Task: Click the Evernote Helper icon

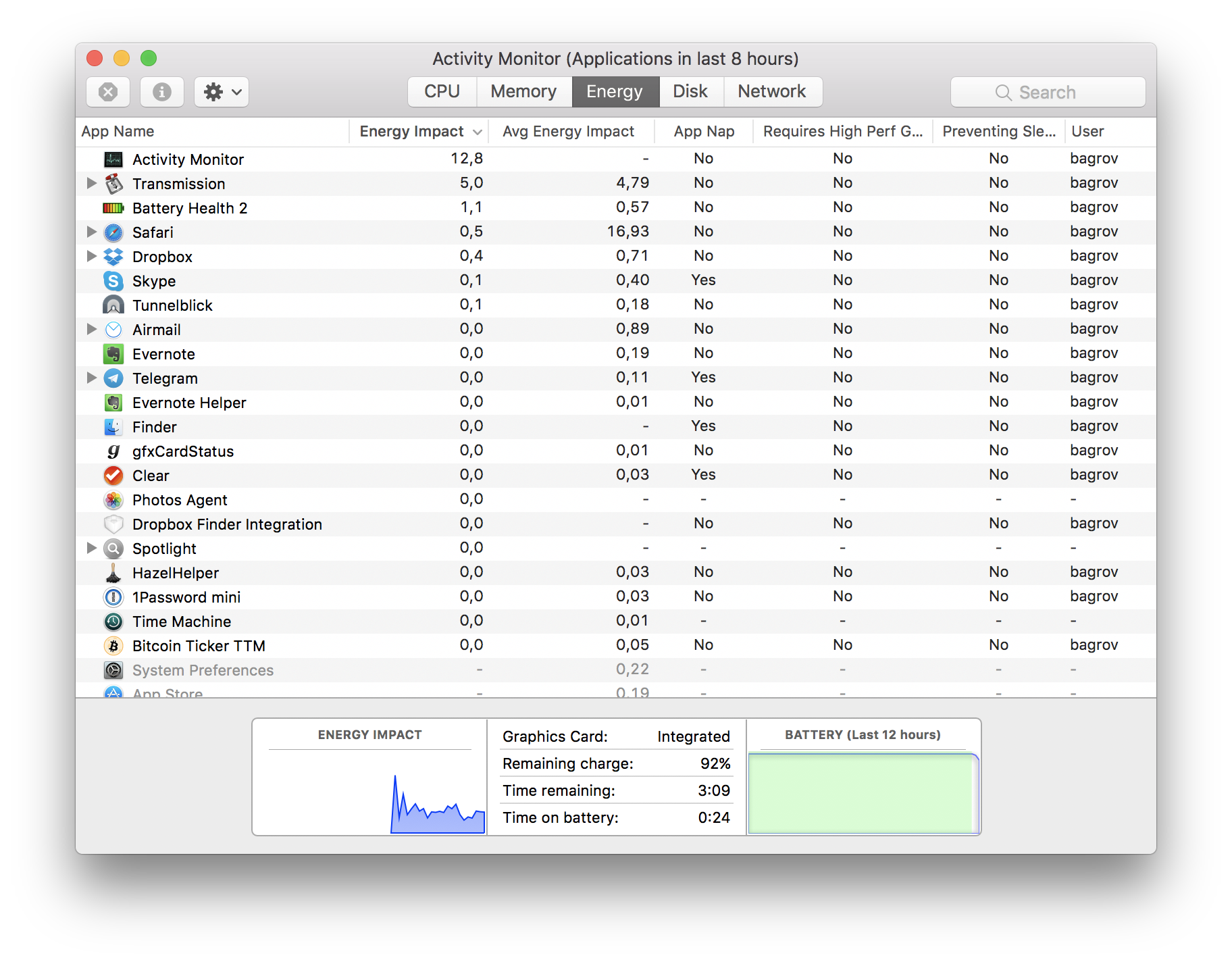Action: 113,403
